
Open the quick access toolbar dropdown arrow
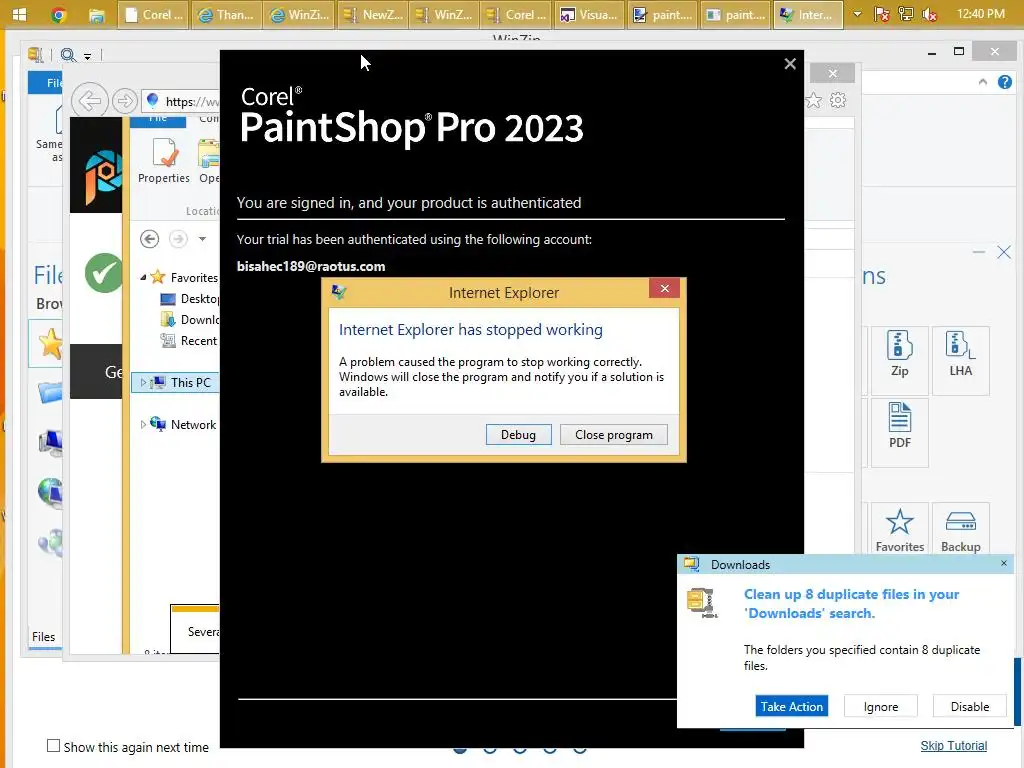click(87, 56)
